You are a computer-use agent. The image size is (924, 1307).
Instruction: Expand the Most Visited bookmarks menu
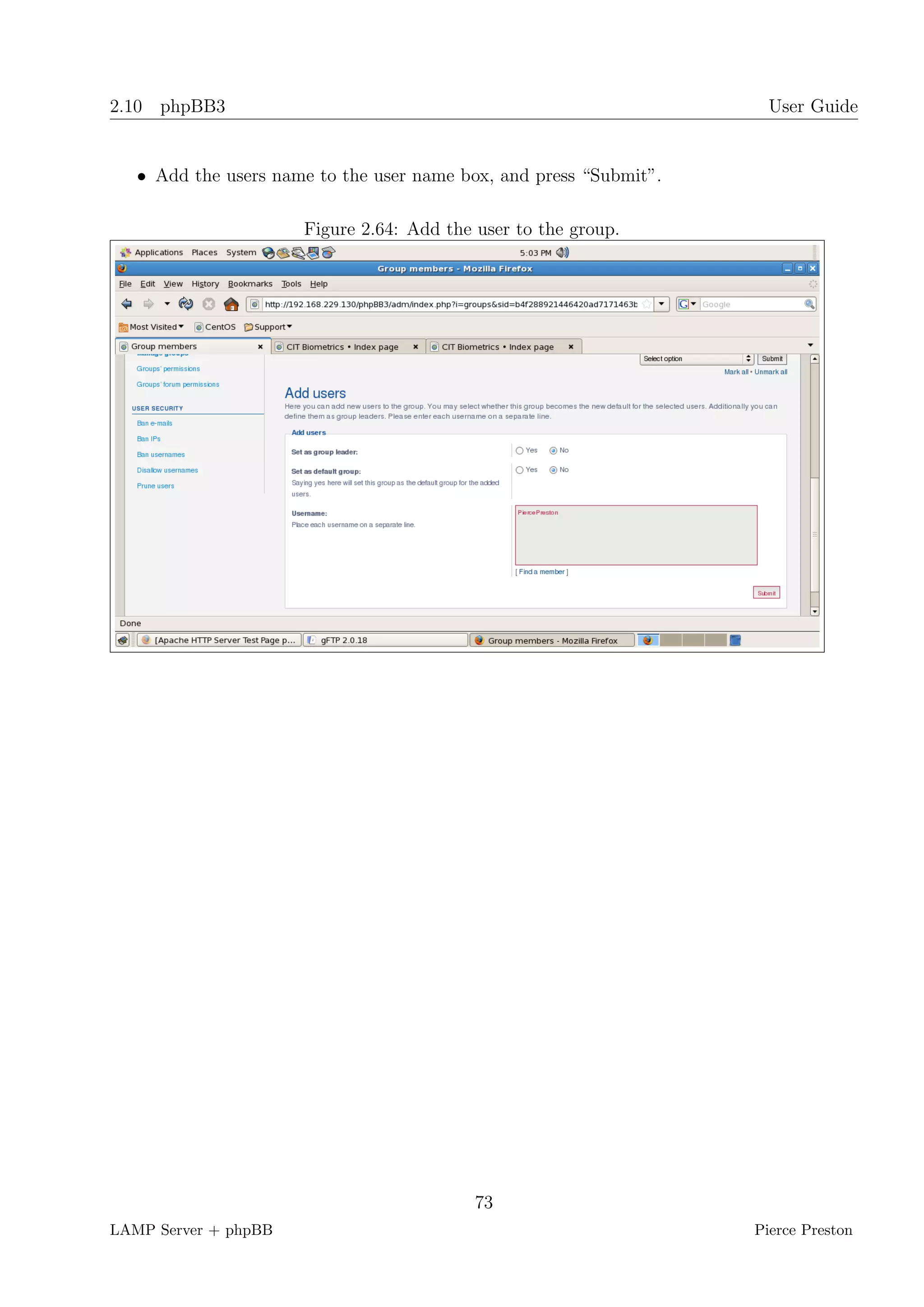(151, 327)
